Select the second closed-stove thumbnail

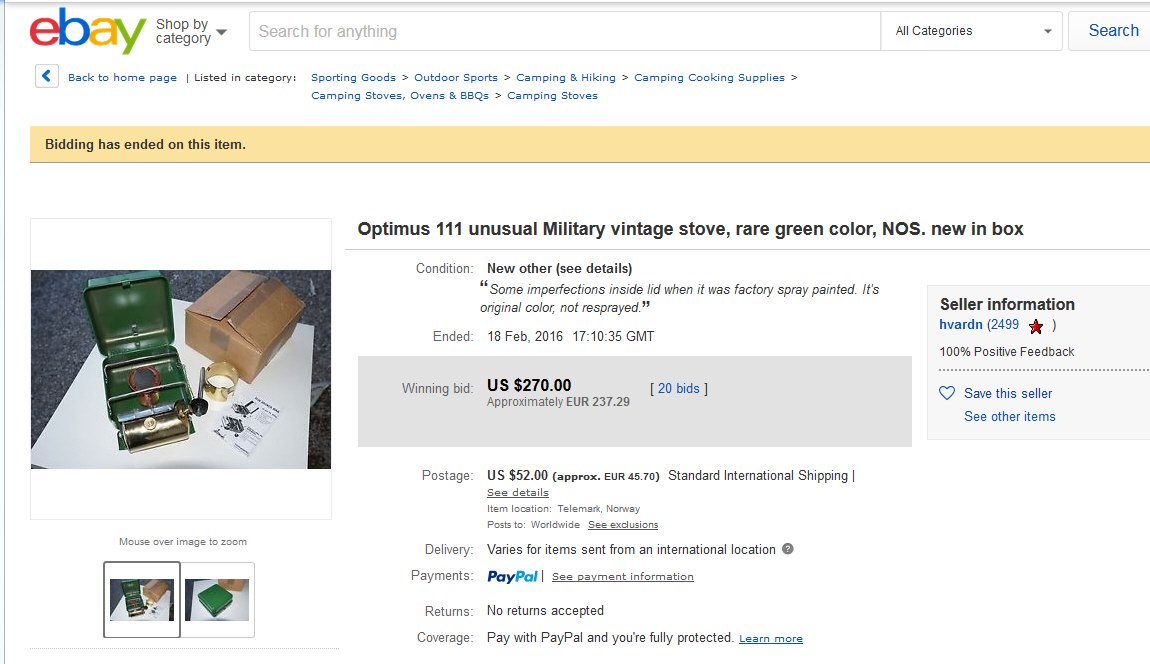pyautogui.click(x=217, y=600)
